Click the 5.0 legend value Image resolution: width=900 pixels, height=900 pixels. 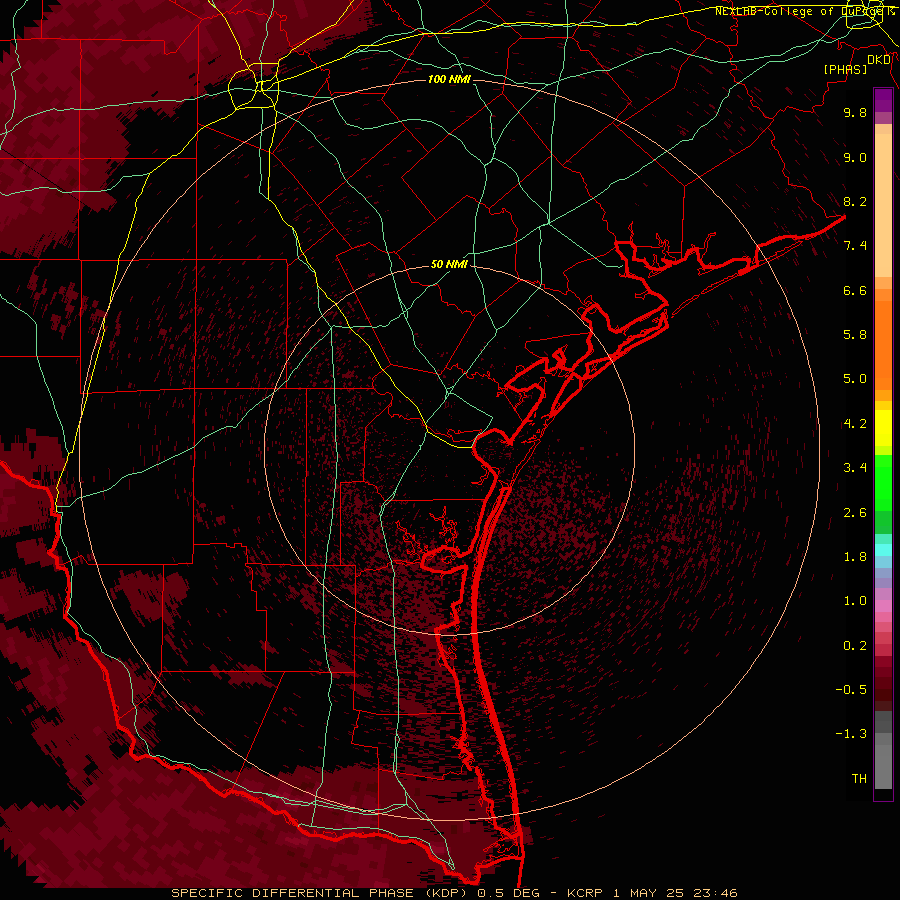(x=855, y=379)
